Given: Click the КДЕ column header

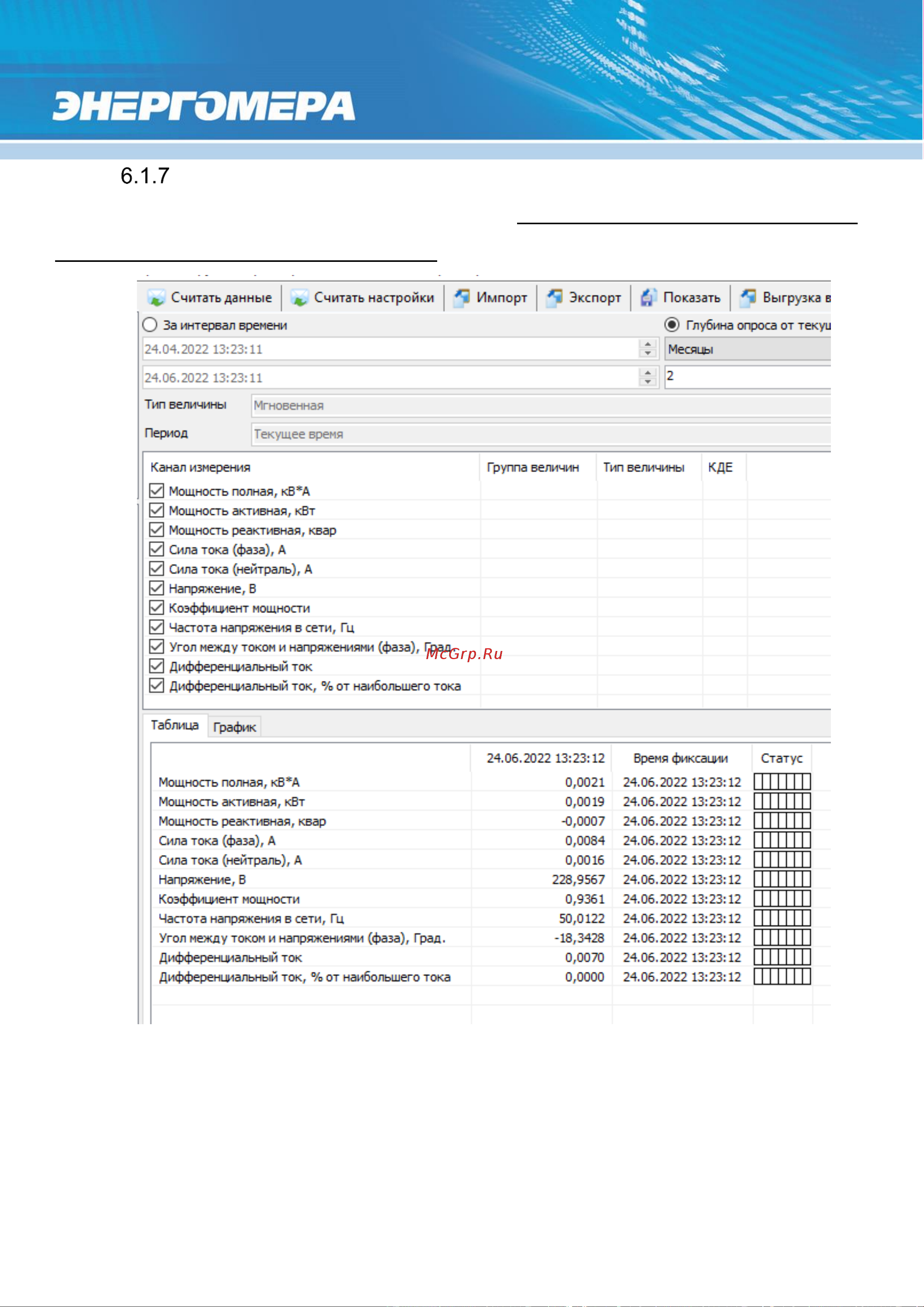Looking at the screenshot, I should point(720,467).
